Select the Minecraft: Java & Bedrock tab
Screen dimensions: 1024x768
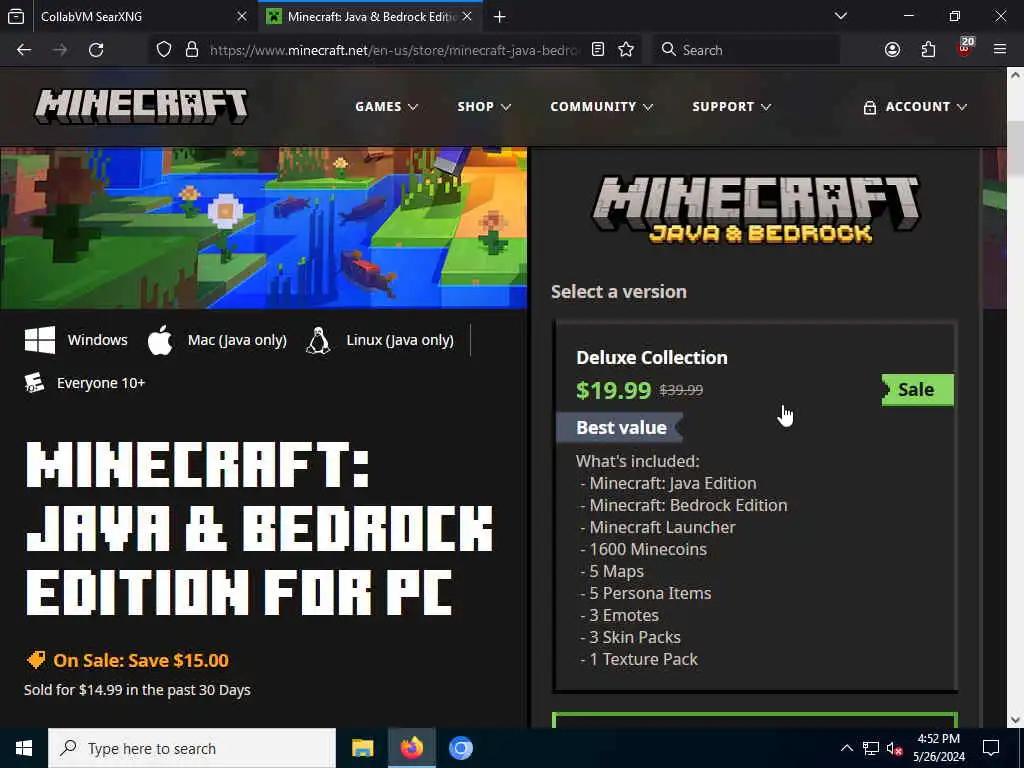click(x=370, y=17)
